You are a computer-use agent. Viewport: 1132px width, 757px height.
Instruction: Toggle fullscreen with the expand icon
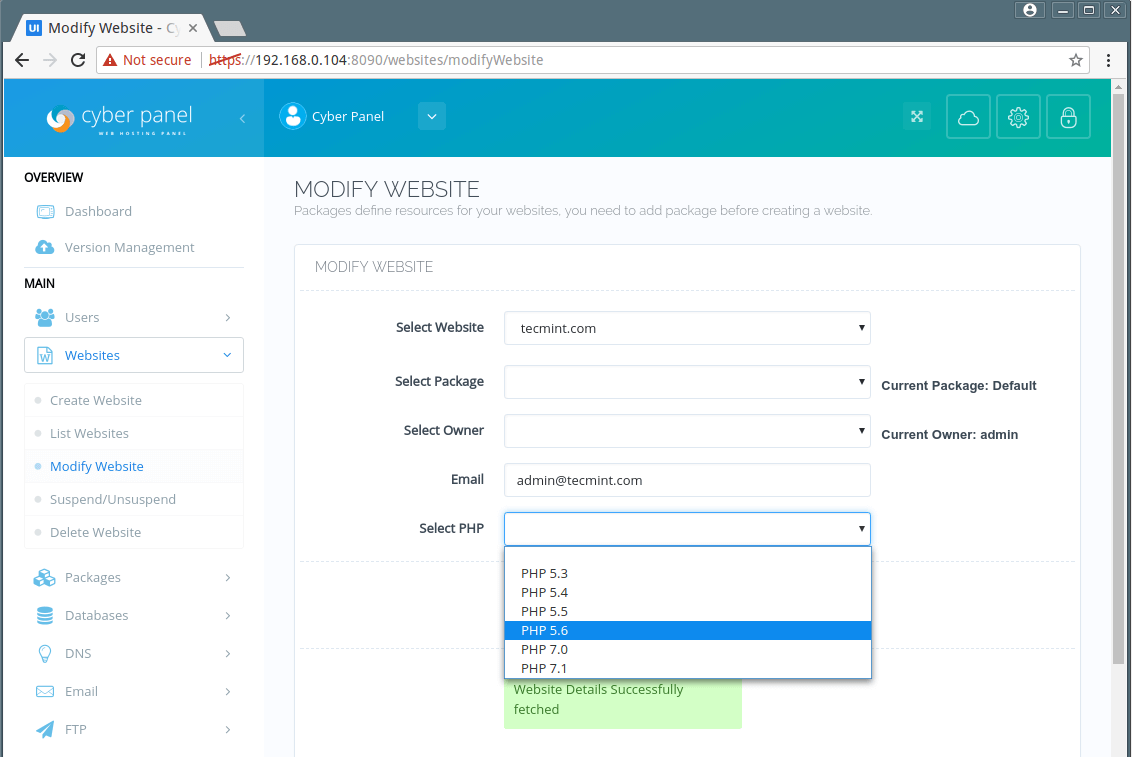(x=916, y=117)
